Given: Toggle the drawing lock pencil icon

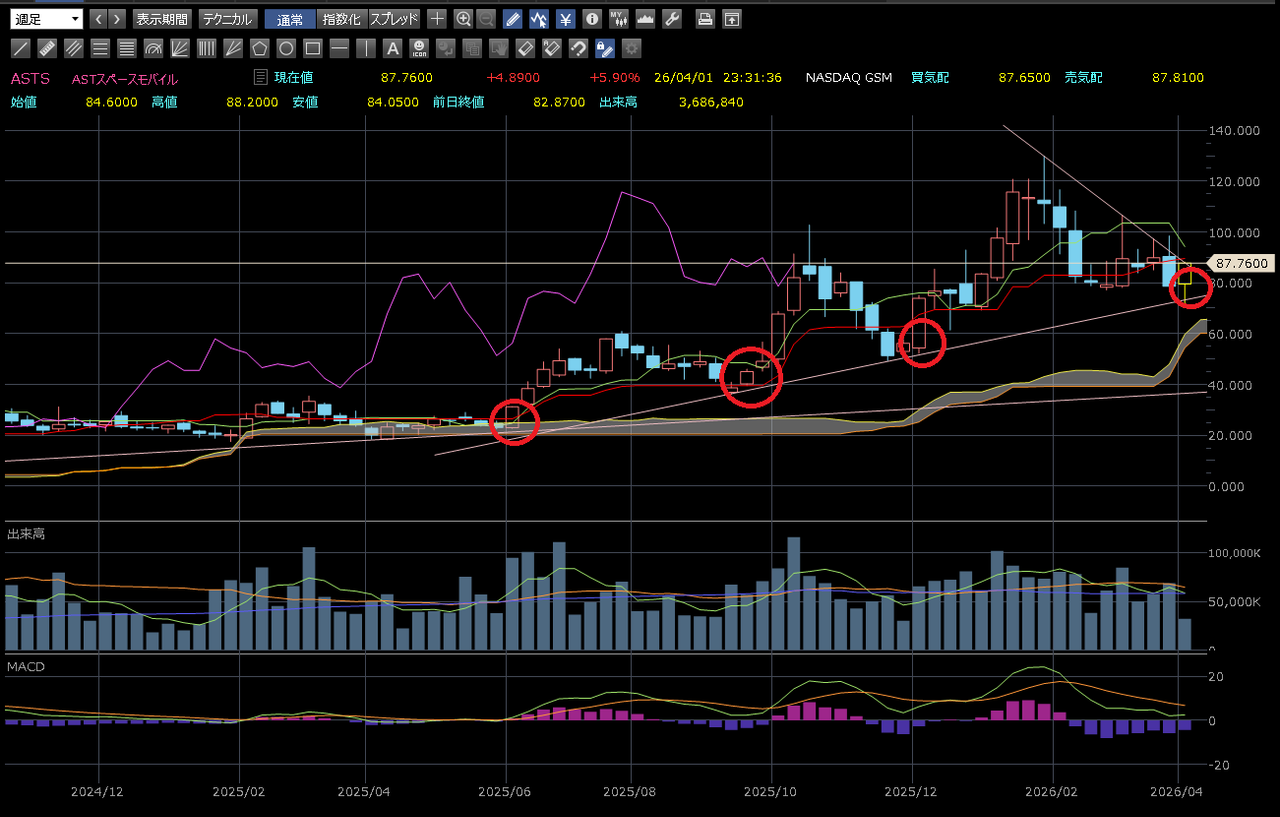Looking at the screenshot, I should tap(605, 48).
